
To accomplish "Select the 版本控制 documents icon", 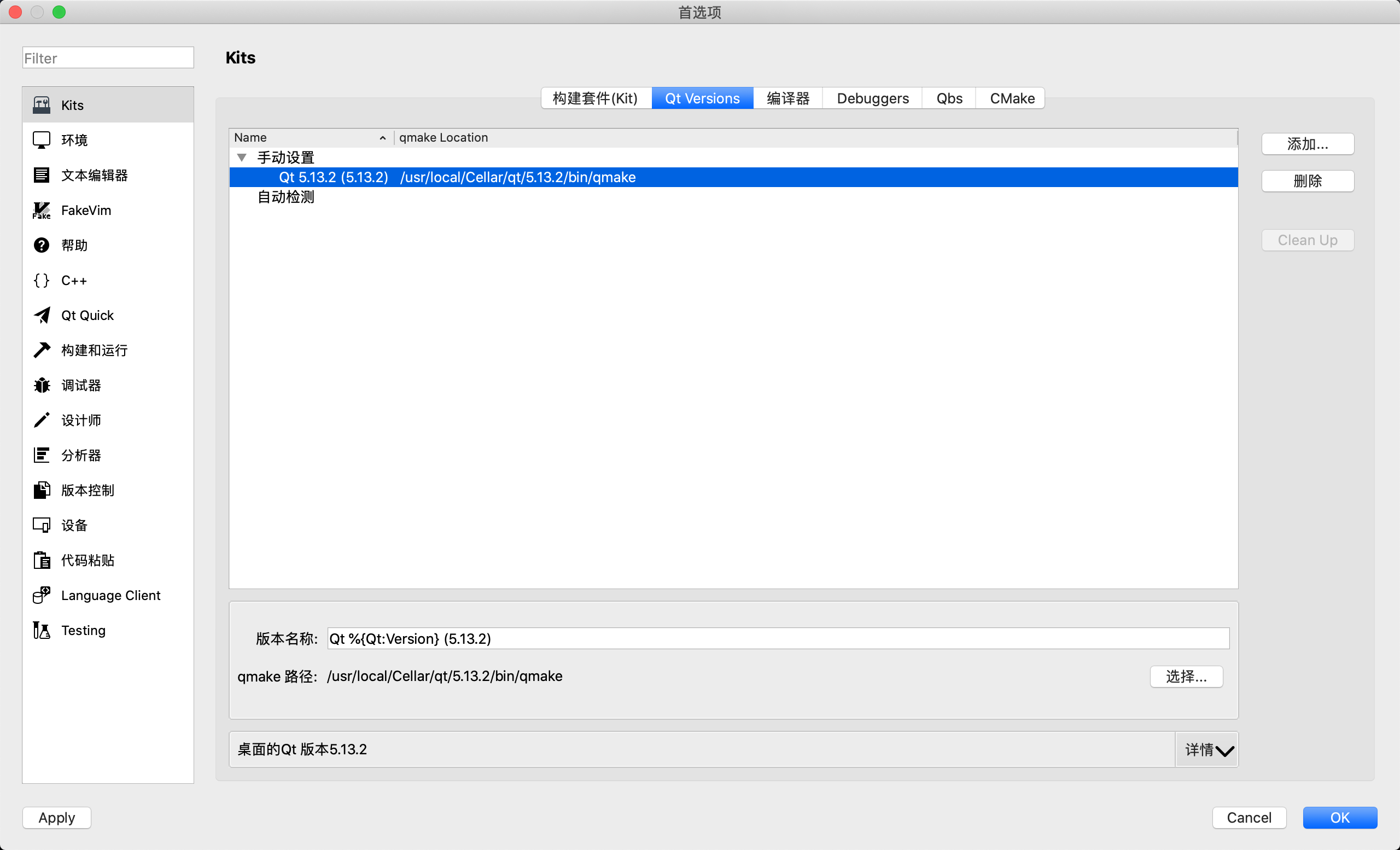I will coord(42,490).
